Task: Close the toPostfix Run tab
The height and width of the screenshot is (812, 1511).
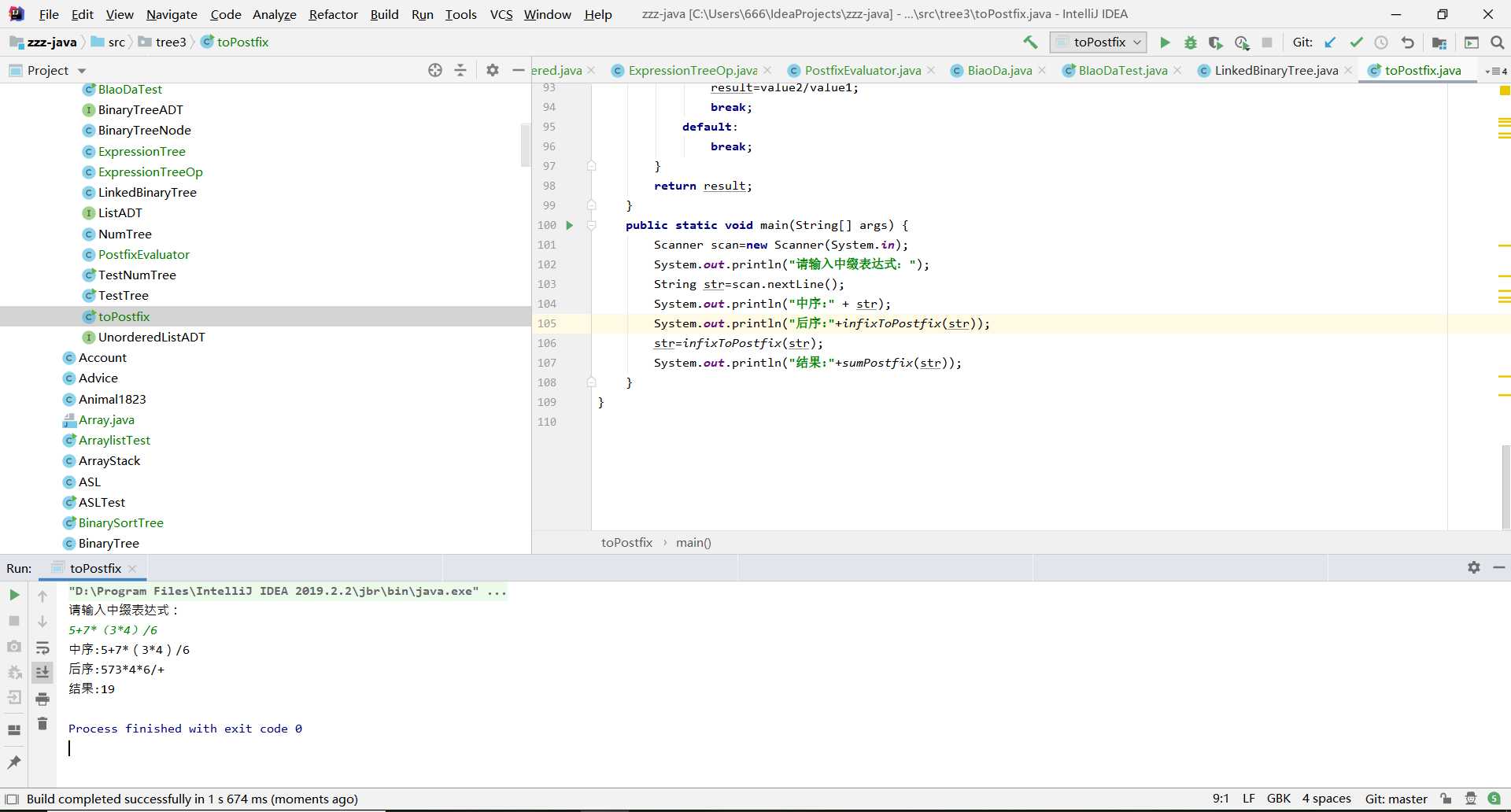Action: pos(132,568)
